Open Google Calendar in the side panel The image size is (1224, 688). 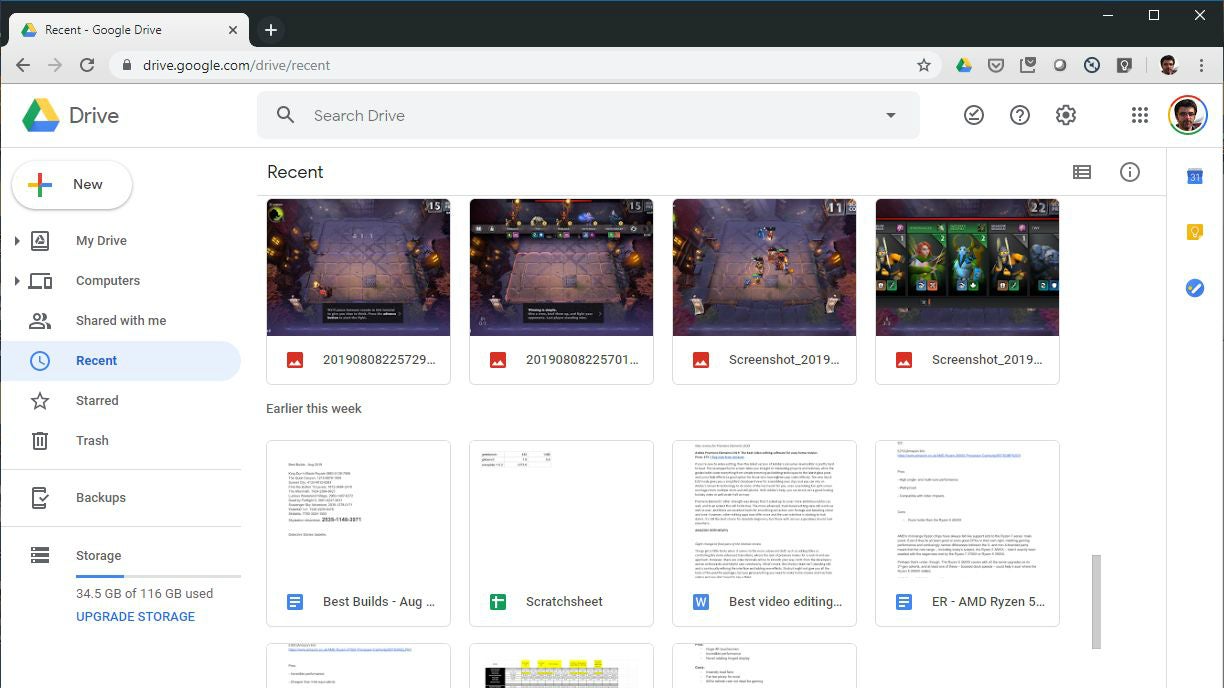(x=1195, y=177)
